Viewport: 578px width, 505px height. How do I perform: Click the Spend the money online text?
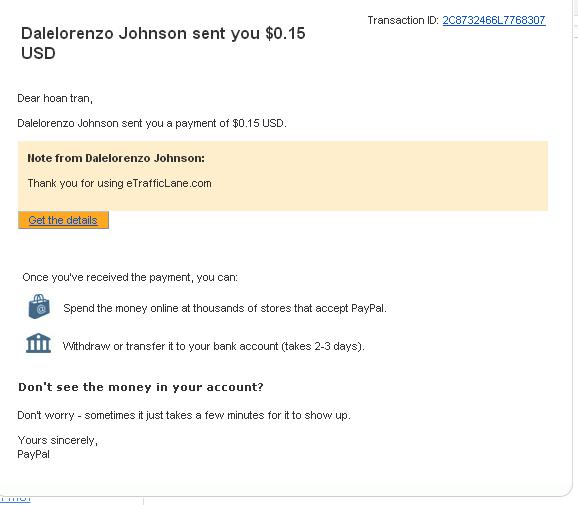(225, 308)
